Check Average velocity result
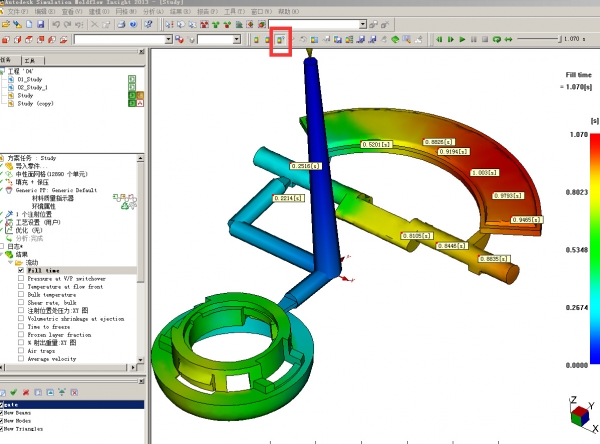Screen dimensions: 600x444 [x=21, y=359]
